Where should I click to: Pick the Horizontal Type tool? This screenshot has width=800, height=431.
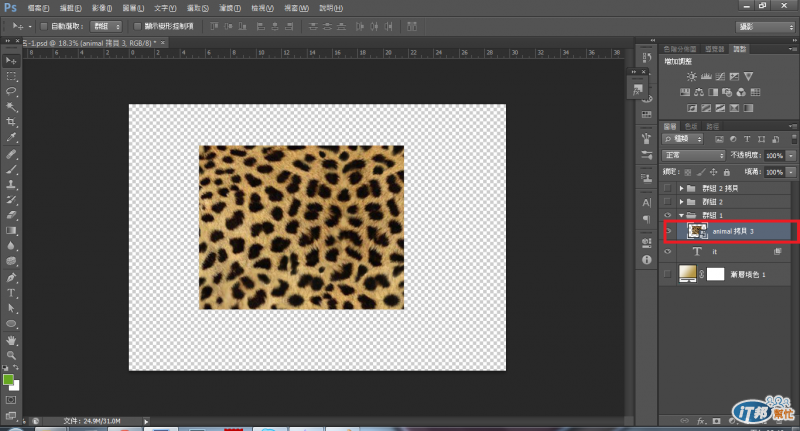[11, 293]
